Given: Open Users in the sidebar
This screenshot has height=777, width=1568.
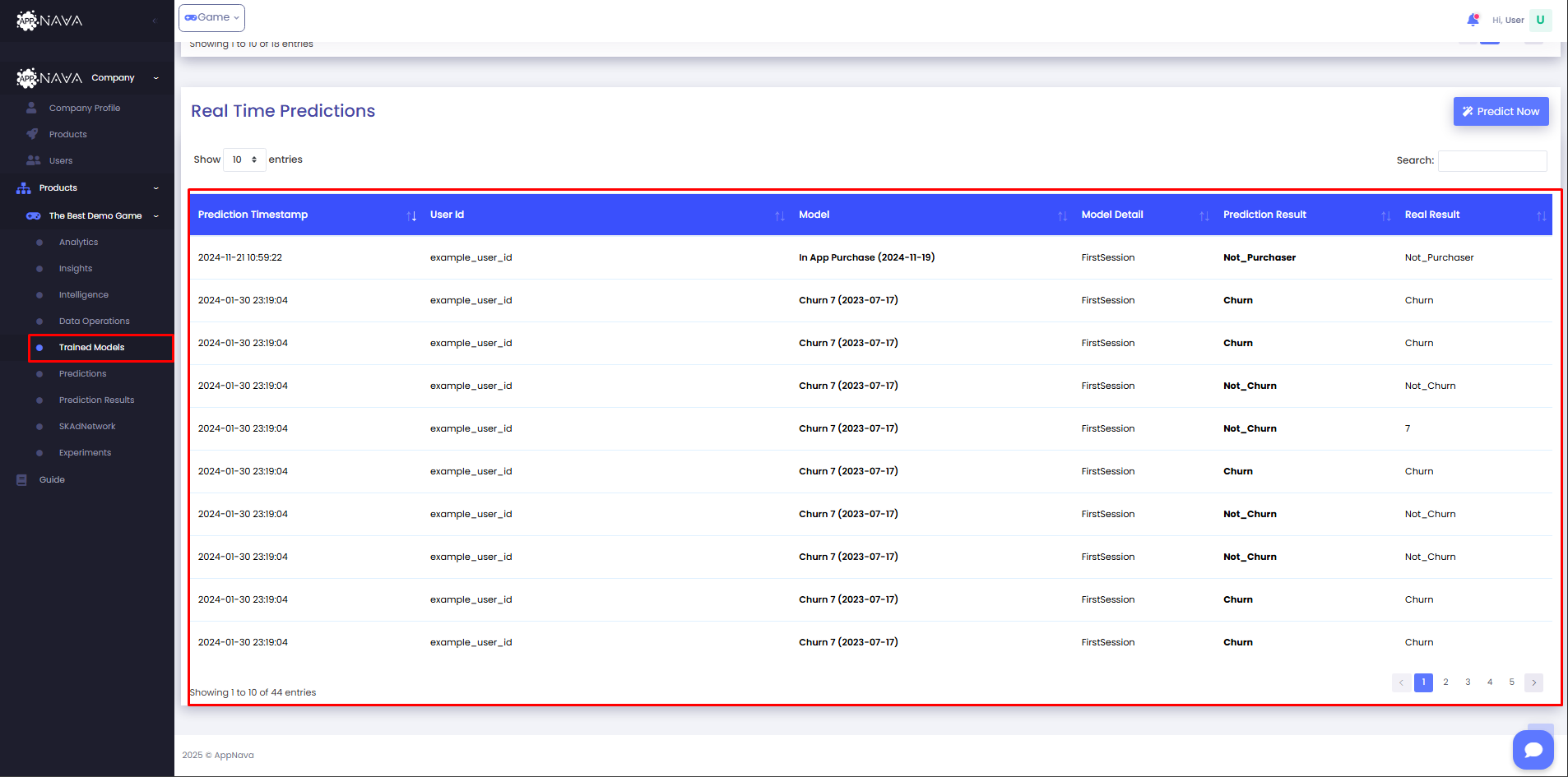Looking at the screenshot, I should (x=61, y=160).
